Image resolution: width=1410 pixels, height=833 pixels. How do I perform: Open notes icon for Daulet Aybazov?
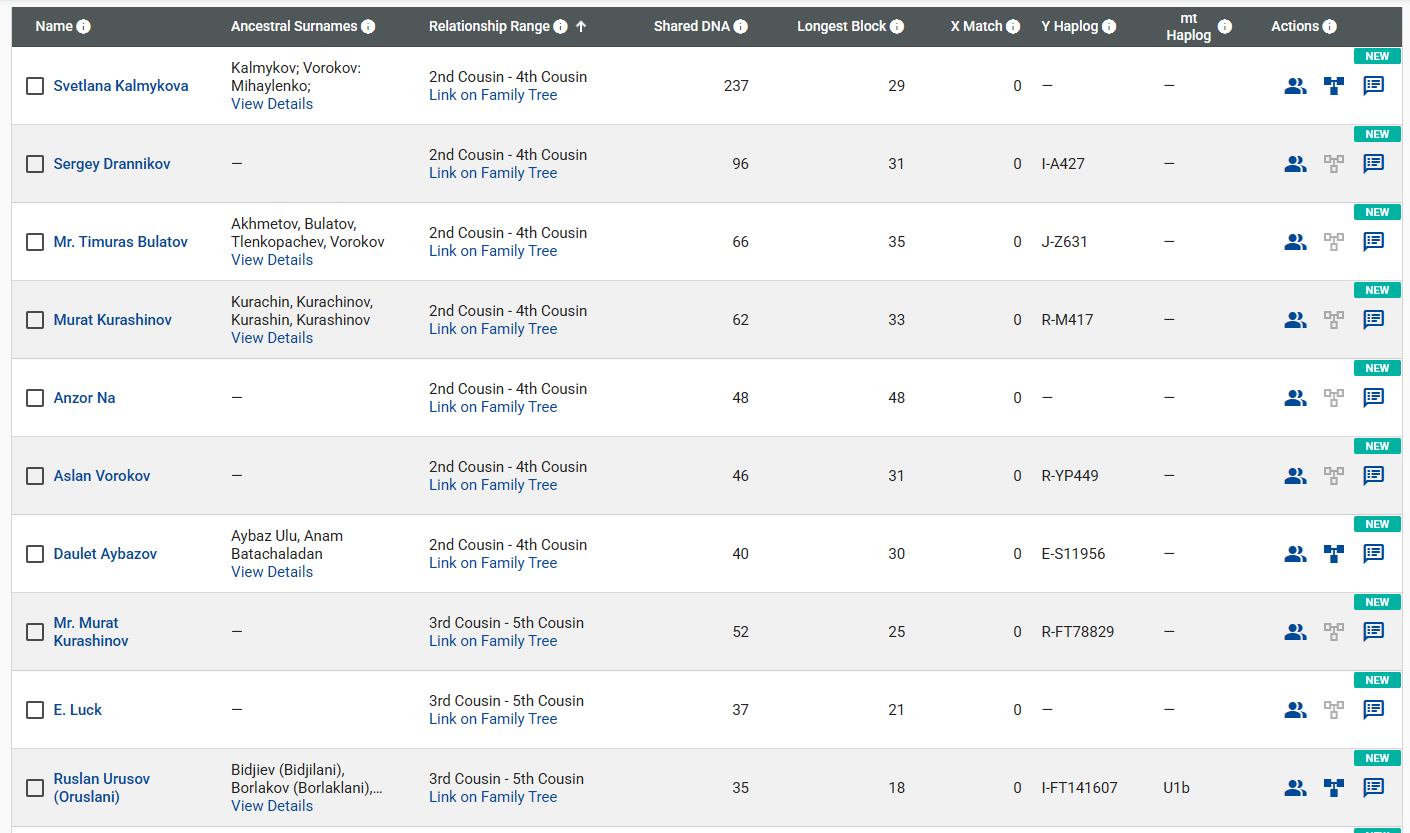(x=1374, y=554)
